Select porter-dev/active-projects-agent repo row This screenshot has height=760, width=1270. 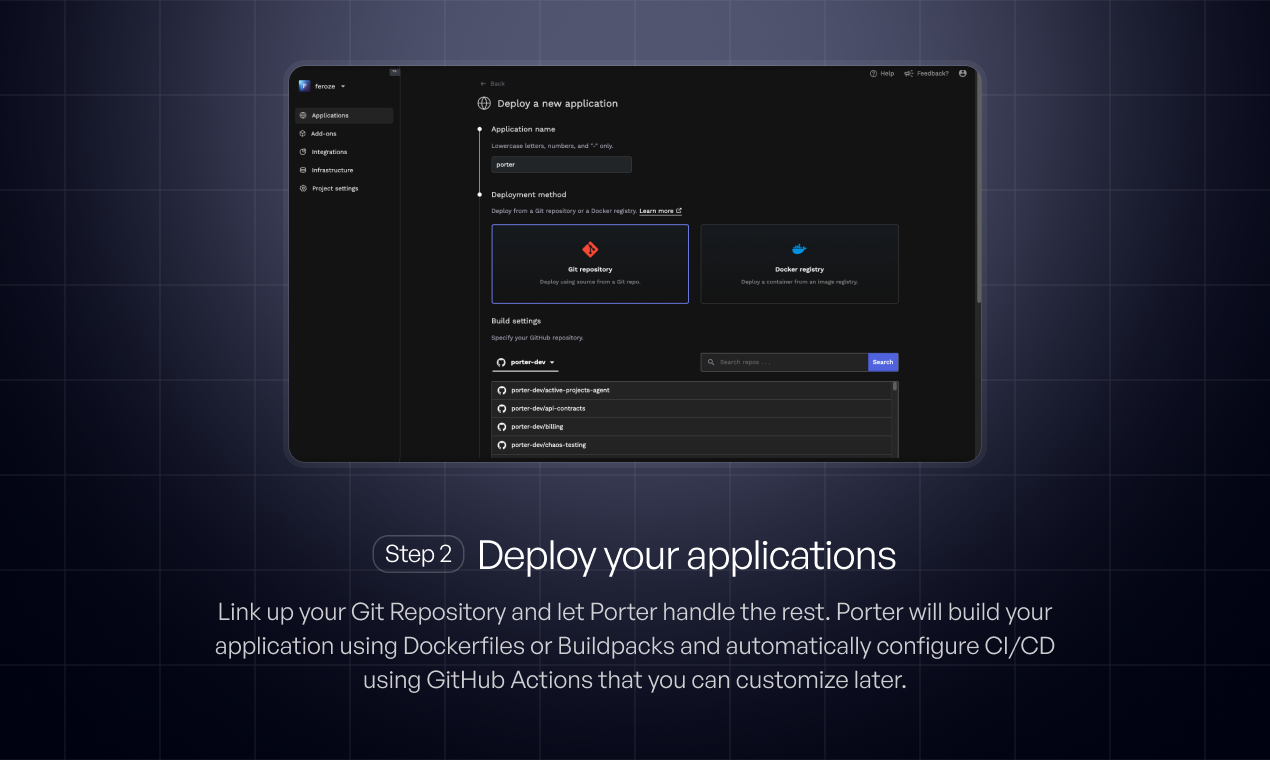coord(692,390)
